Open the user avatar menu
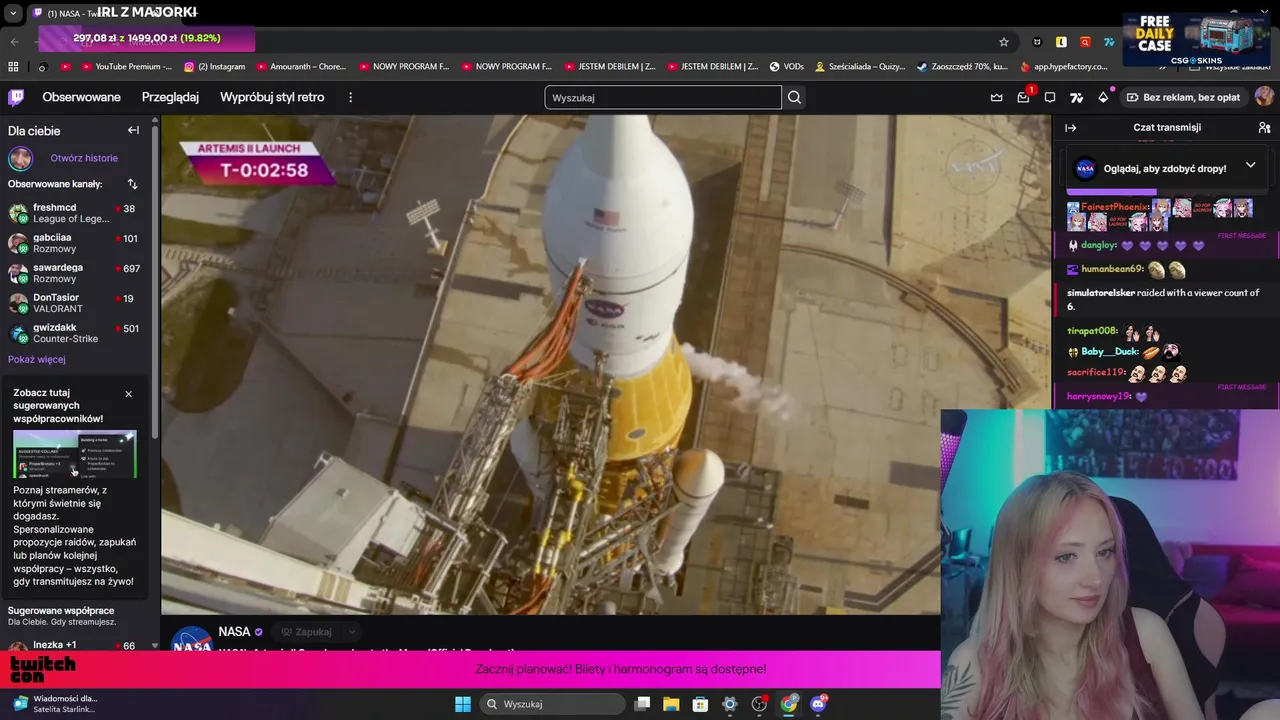 click(1264, 97)
